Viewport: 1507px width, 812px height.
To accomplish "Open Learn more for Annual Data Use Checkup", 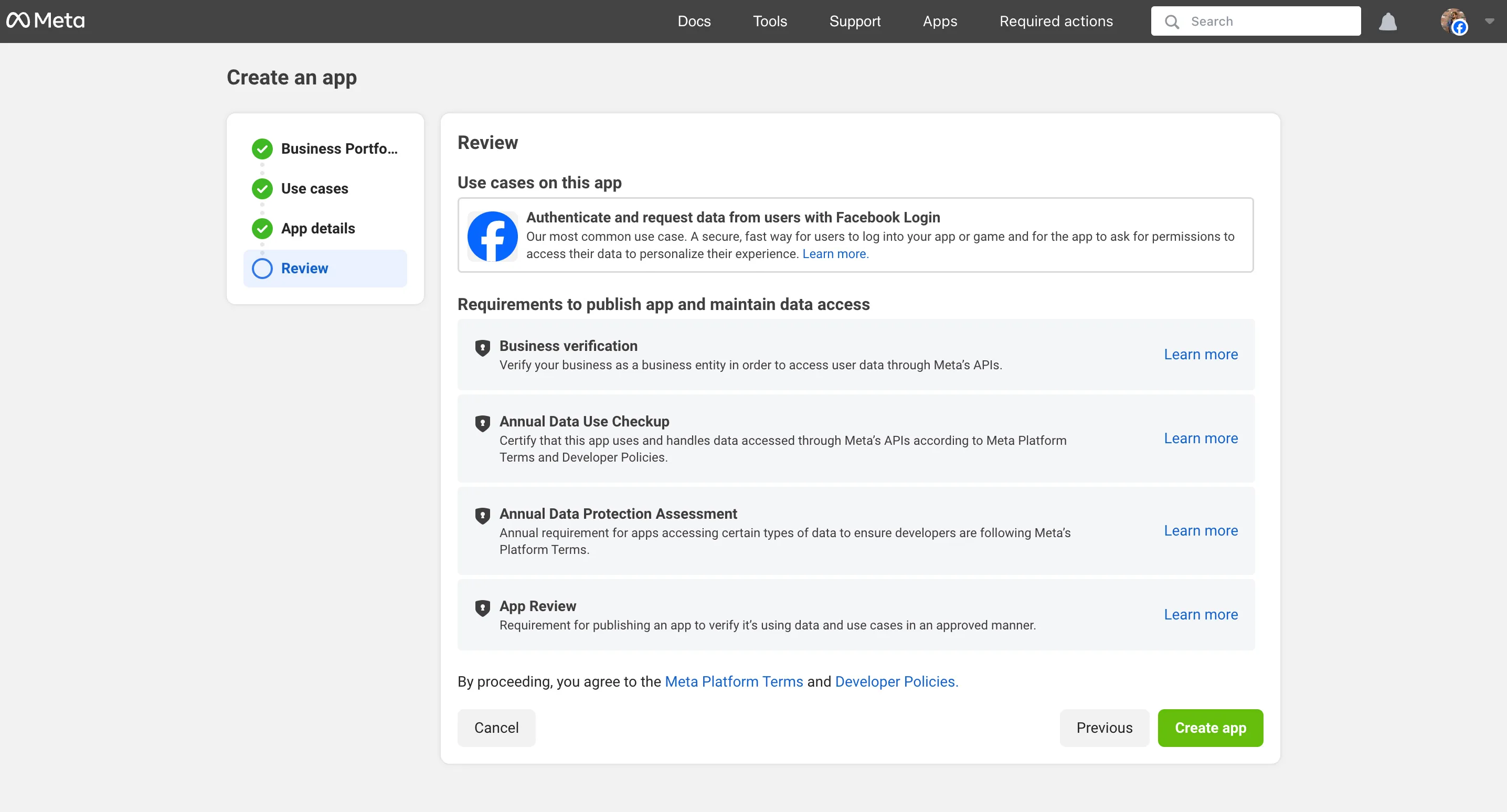I will pos(1201,438).
